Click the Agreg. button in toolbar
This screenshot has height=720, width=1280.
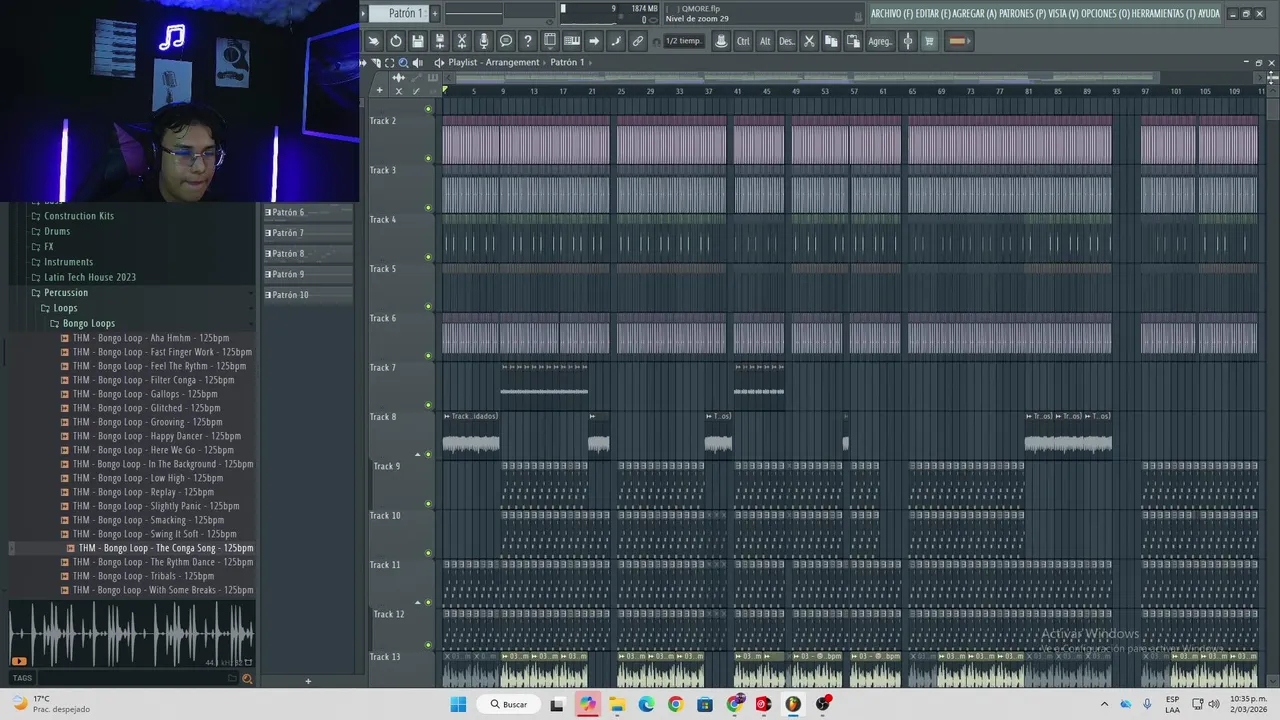[880, 41]
